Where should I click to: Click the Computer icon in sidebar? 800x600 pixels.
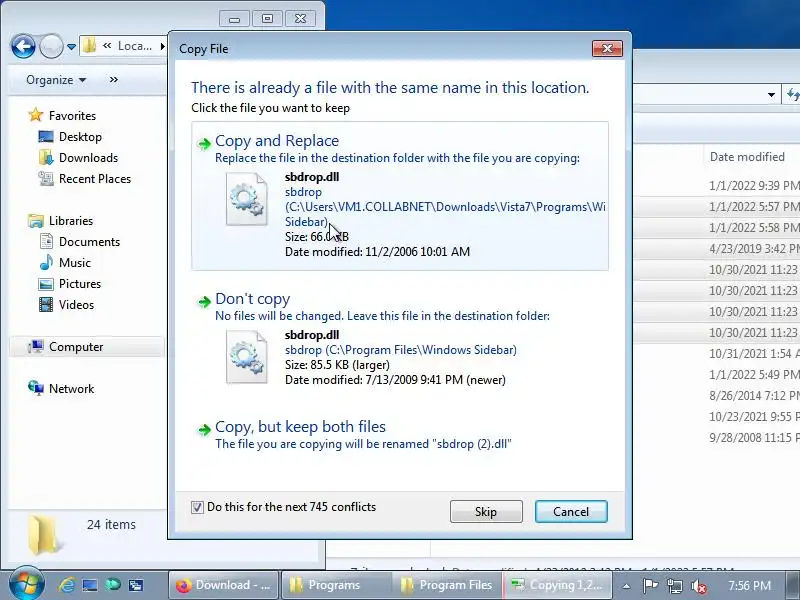click(x=36, y=346)
